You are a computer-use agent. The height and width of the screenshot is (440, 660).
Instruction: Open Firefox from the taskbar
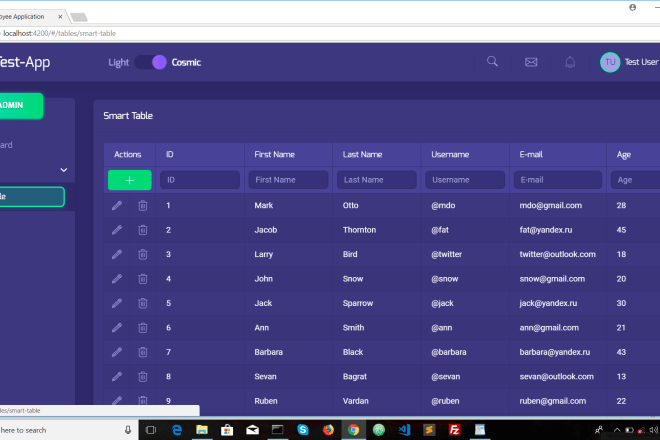click(328, 430)
